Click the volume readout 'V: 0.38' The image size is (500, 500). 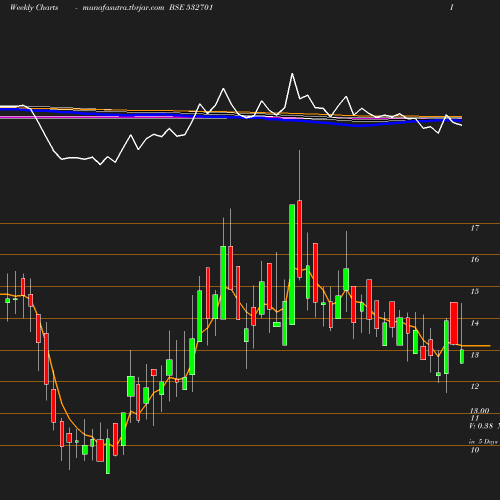(481, 426)
